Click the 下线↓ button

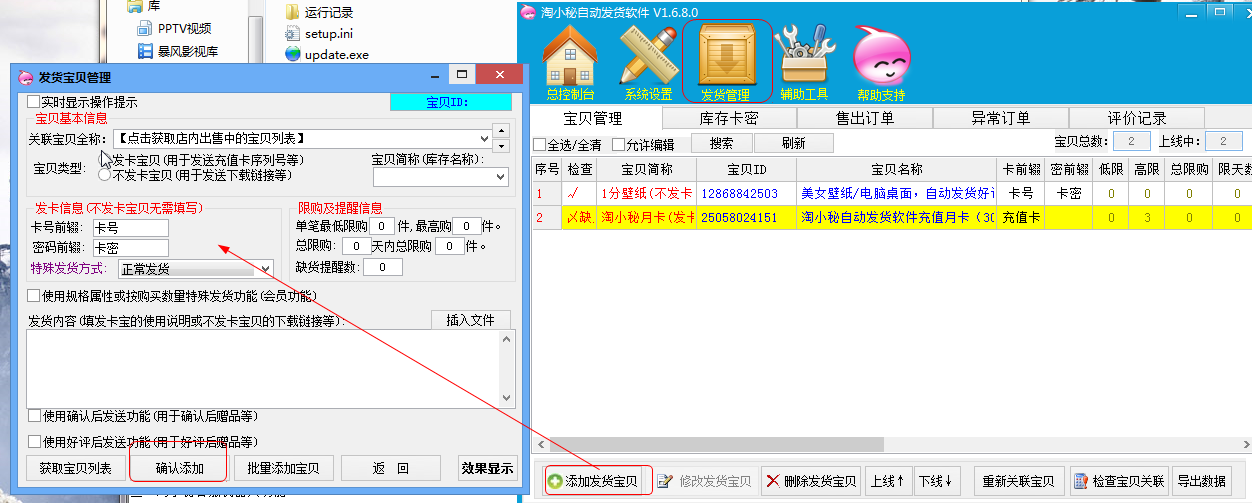939,481
